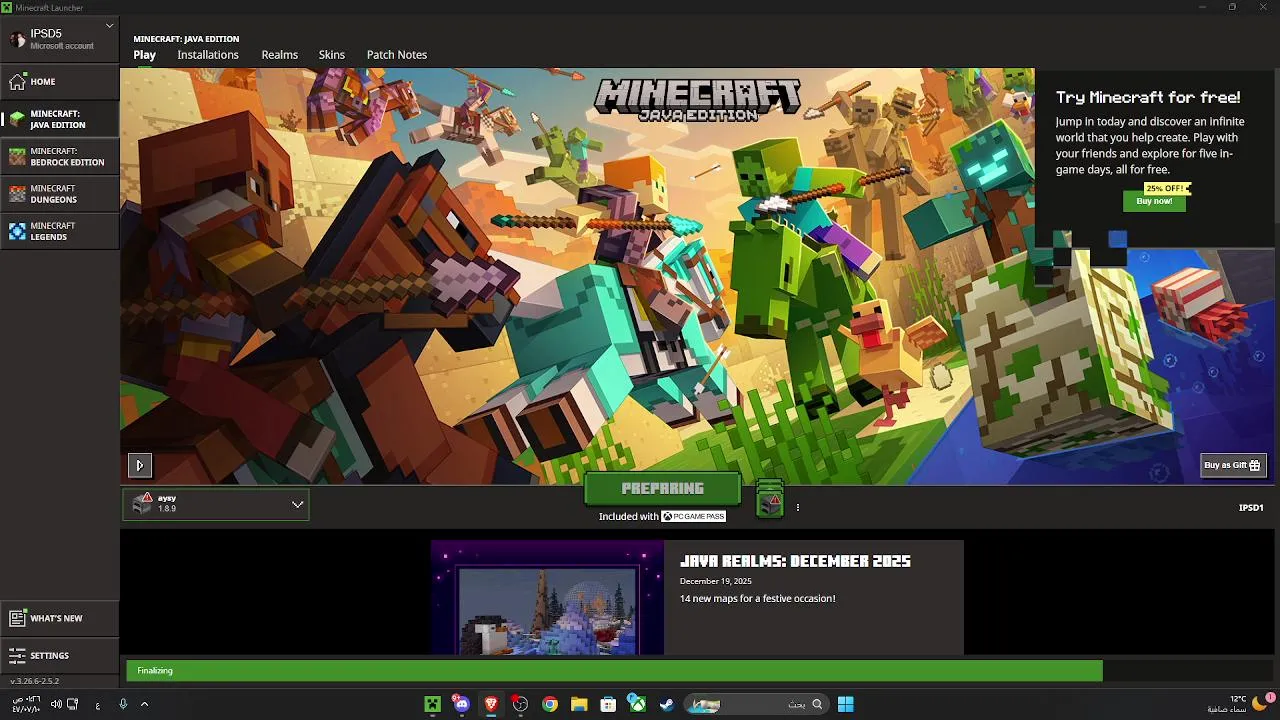Expand the hidden system tray icons chevron
Image resolution: width=1280 pixels, height=720 pixels.
[144, 704]
